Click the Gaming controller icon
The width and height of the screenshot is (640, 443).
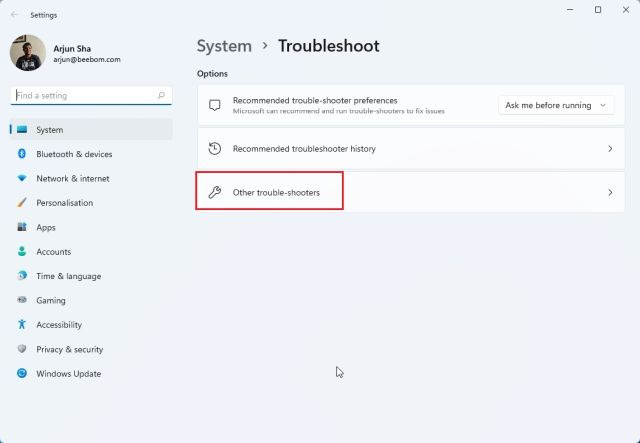click(22, 300)
